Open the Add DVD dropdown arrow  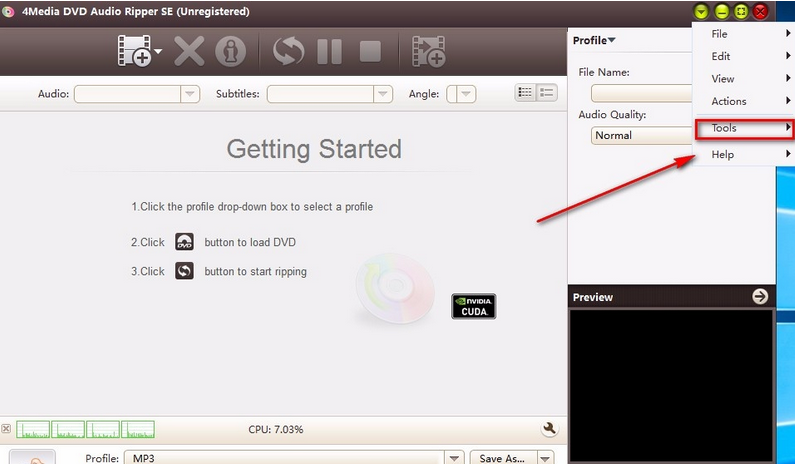[158, 51]
